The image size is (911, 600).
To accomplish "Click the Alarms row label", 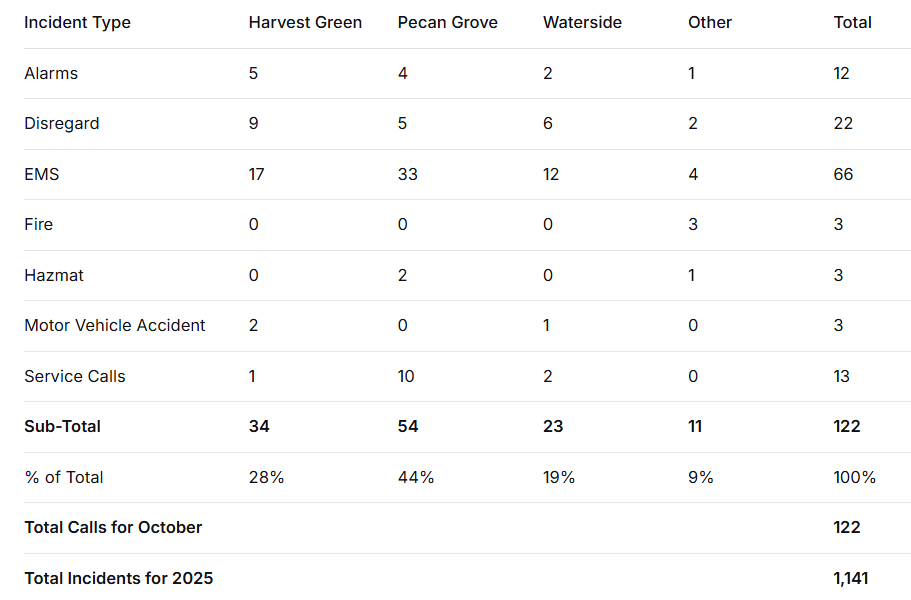I will tap(51, 73).
